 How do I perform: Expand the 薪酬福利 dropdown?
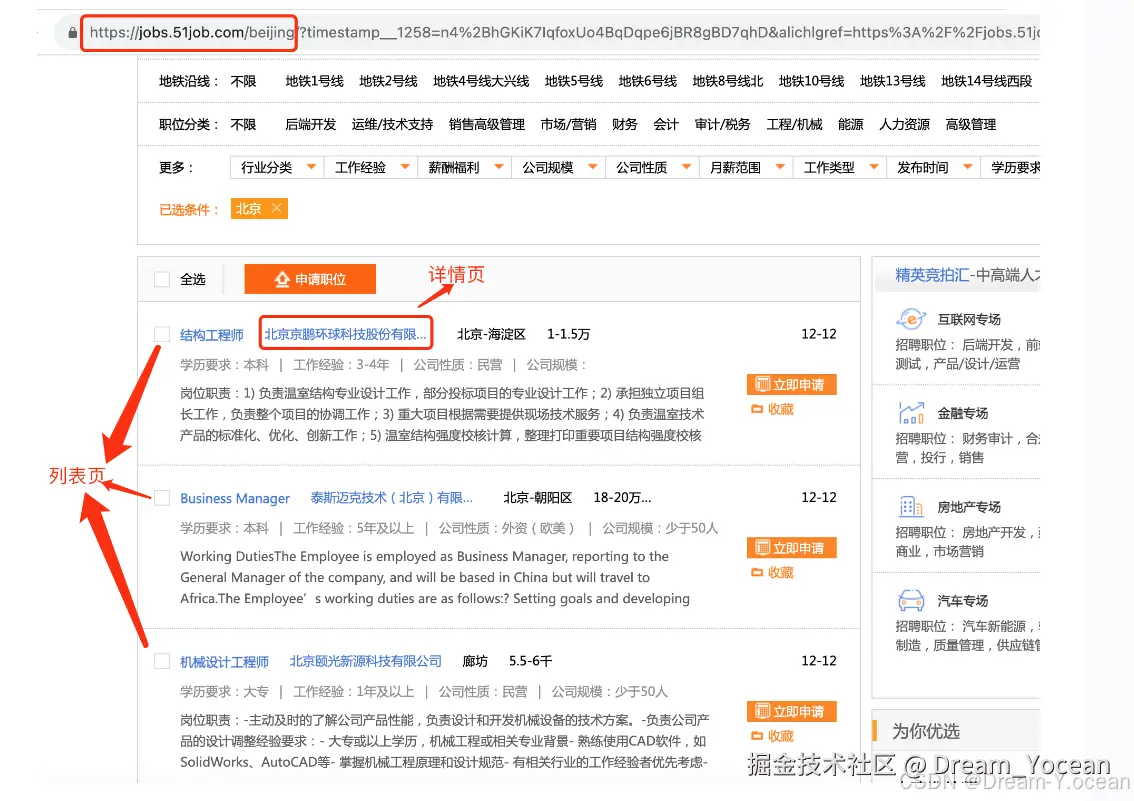(469, 167)
